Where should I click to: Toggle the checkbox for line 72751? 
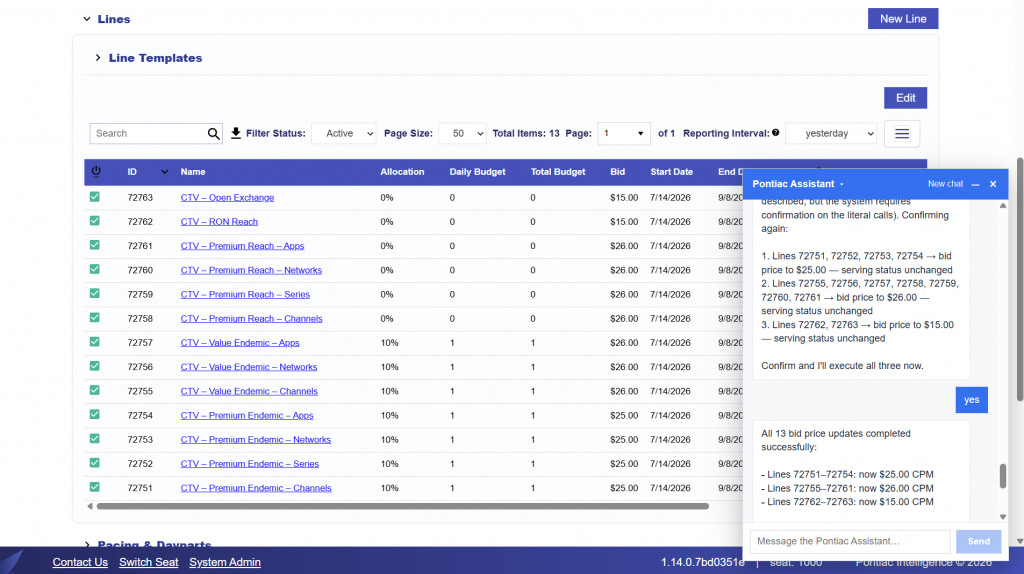[x=95, y=487]
